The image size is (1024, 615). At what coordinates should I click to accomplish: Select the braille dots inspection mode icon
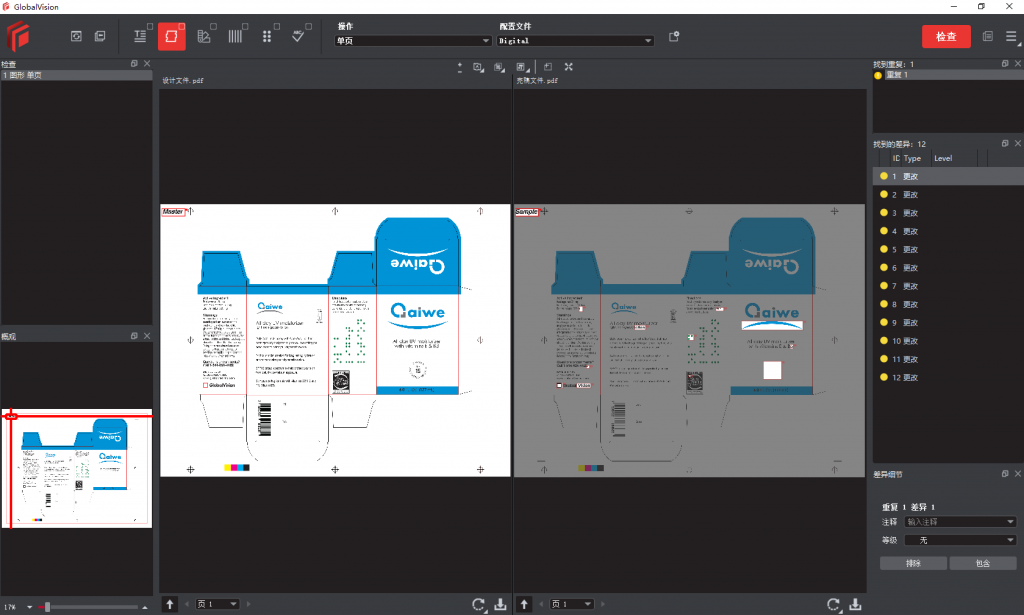[x=266, y=37]
